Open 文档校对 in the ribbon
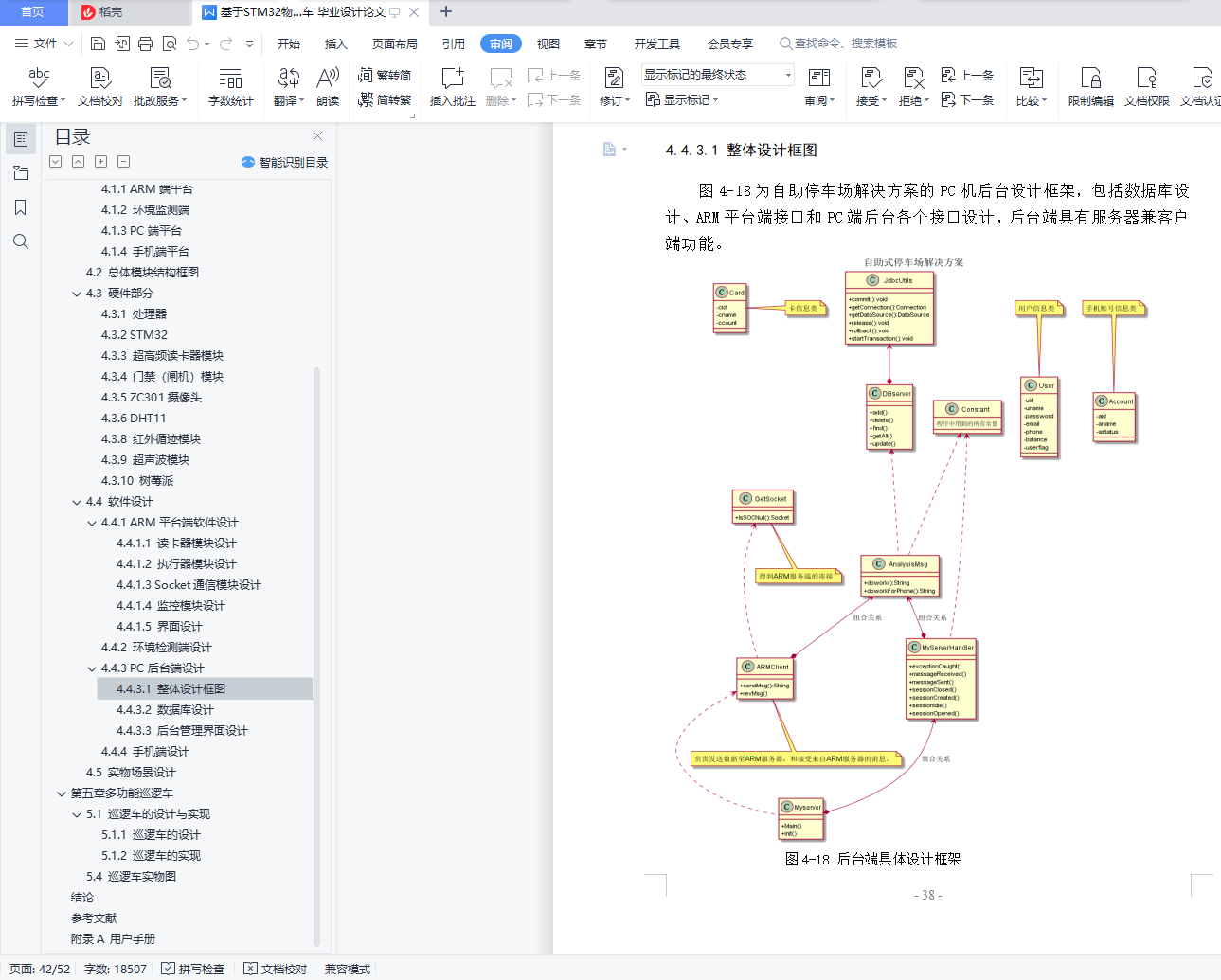 pos(100,86)
